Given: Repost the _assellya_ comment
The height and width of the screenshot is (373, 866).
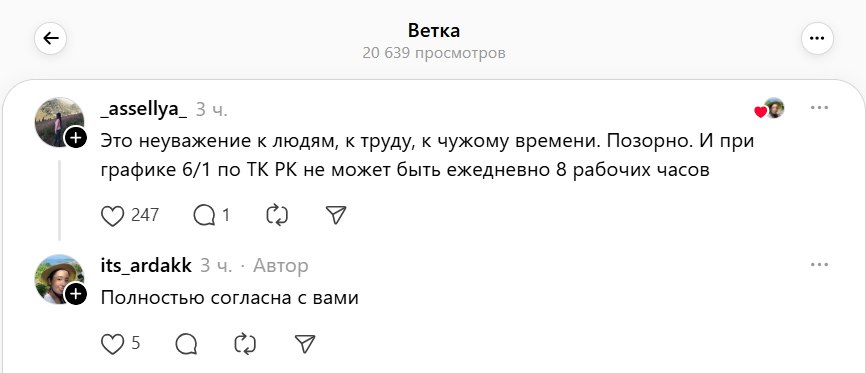Looking at the screenshot, I should coord(277,215).
